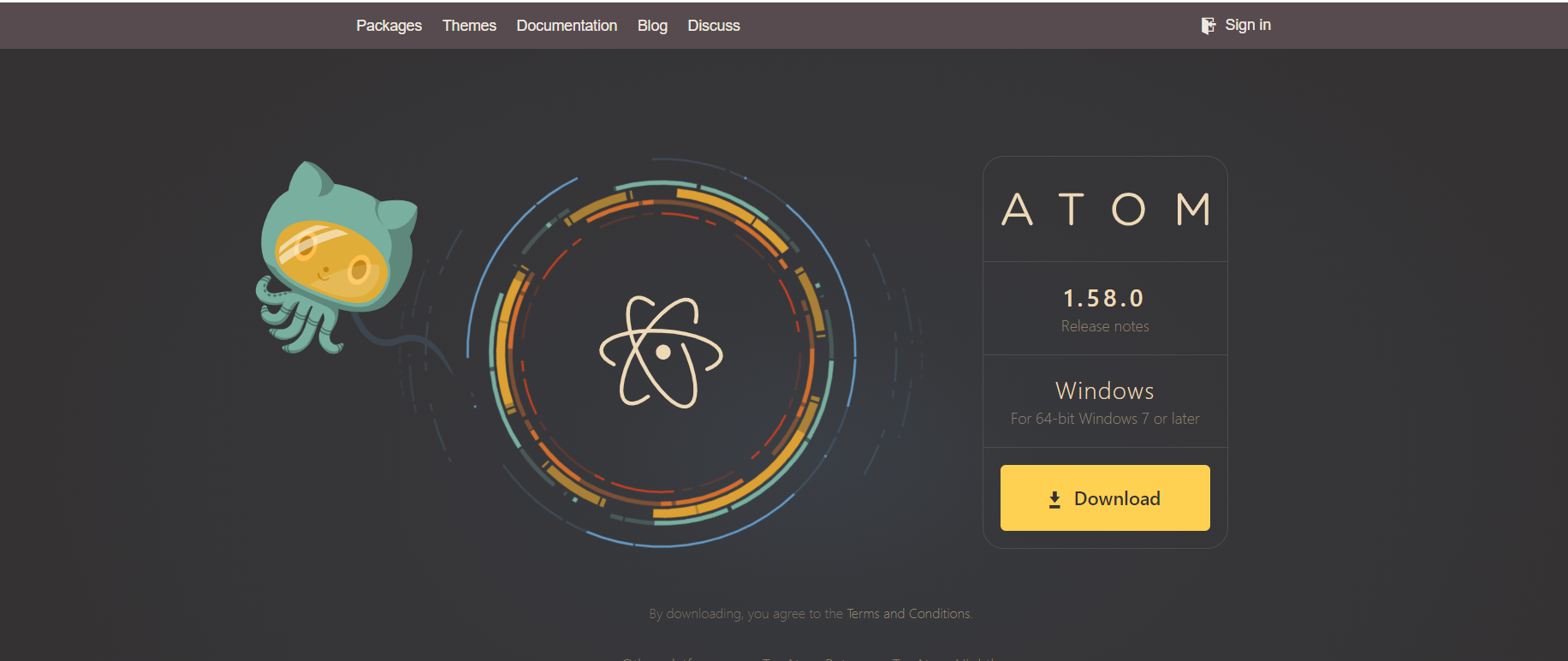Open the Documentation link
This screenshot has height=661, width=1568.
click(567, 26)
